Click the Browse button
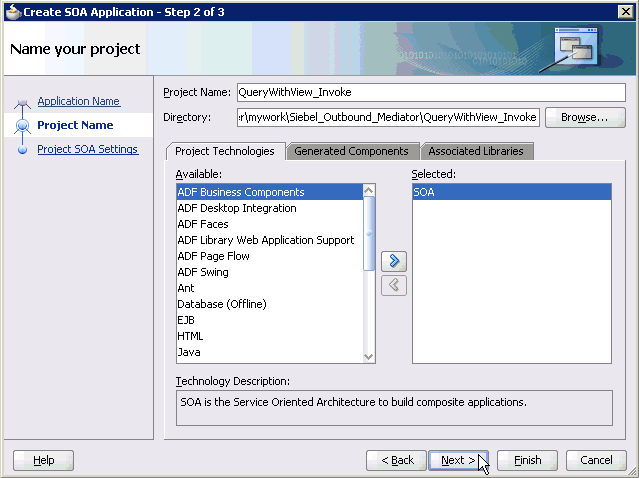639x478 pixels. click(x=585, y=117)
